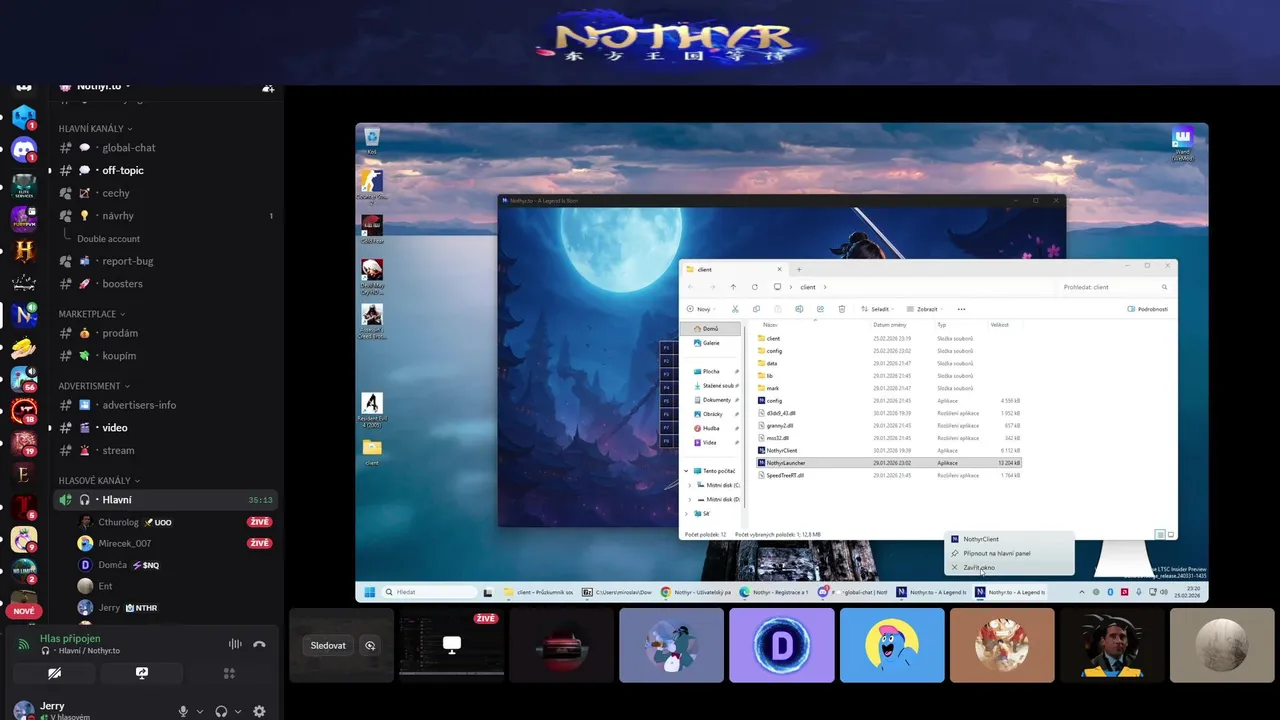The height and width of the screenshot is (720, 1280).
Task: Click the Refresh arrow in streamed Explorer
Action: point(754,287)
